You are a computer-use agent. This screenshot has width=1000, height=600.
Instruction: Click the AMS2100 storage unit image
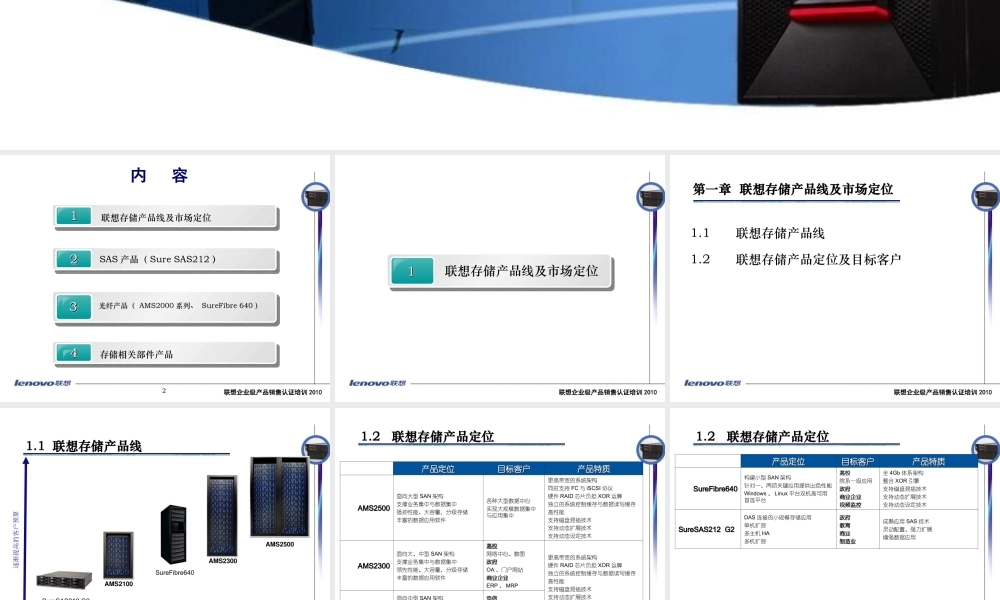pyautogui.click(x=119, y=555)
